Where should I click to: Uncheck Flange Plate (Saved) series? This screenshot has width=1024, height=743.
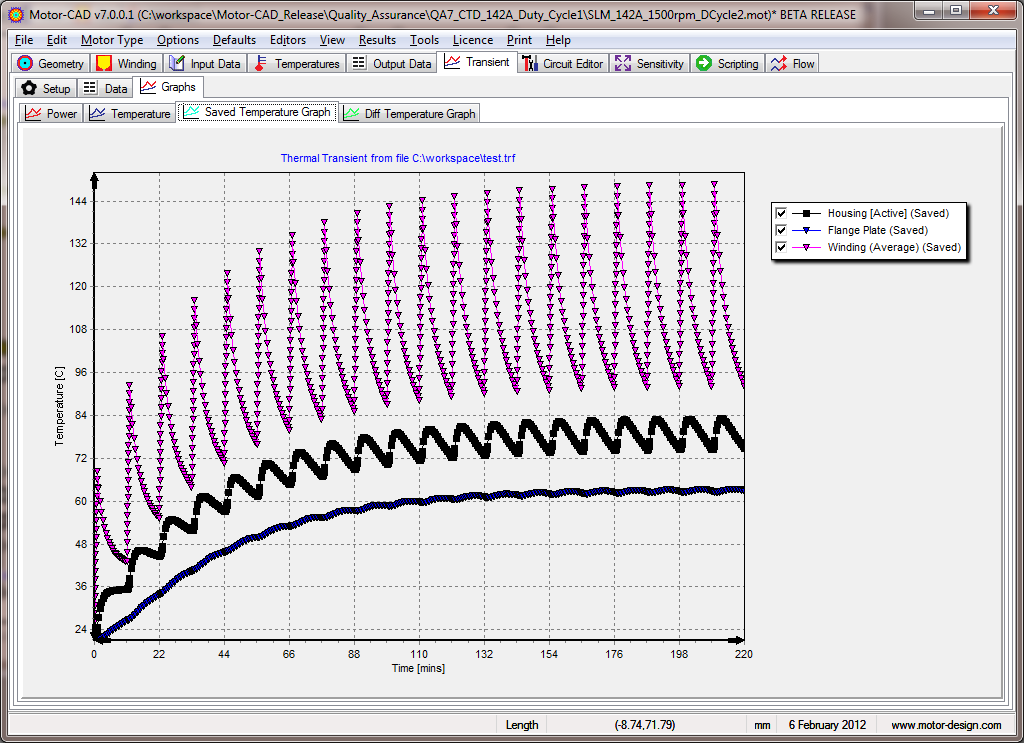tap(781, 230)
